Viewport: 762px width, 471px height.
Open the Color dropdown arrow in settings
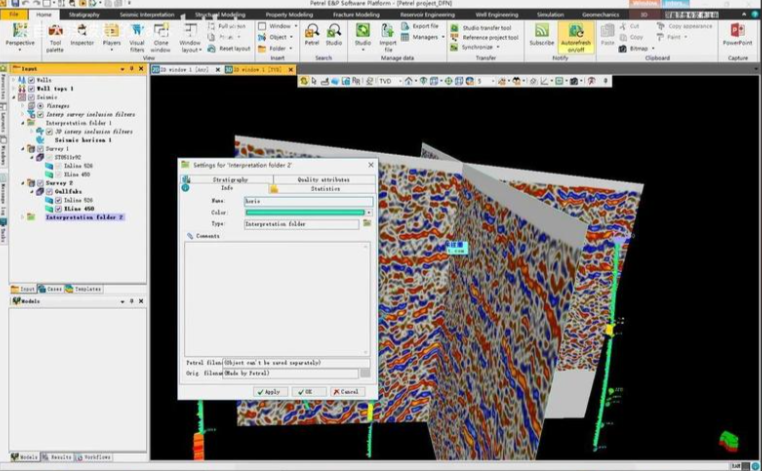pos(368,212)
